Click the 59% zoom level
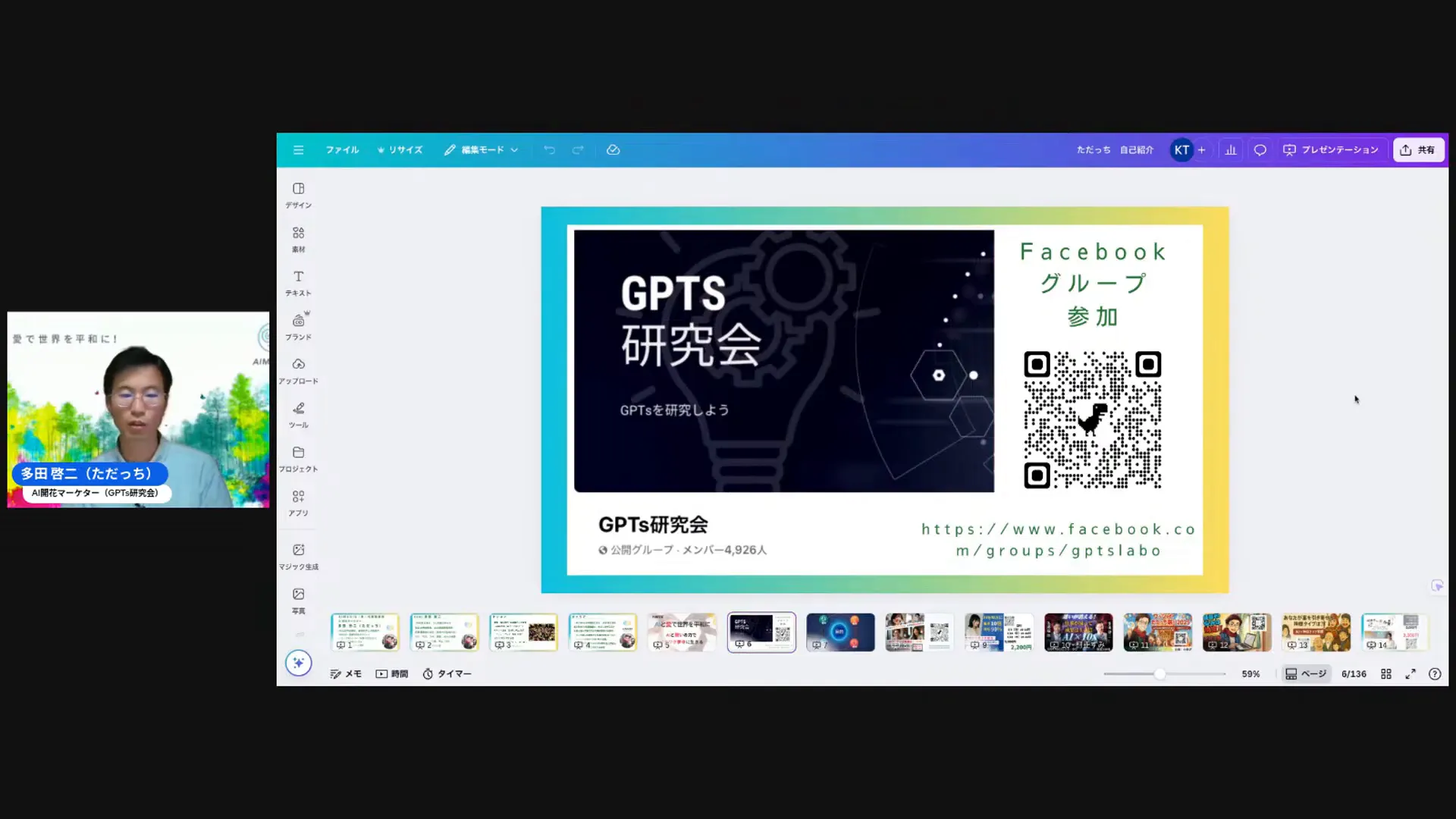Screen dimensions: 1456x819 [1250, 673]
